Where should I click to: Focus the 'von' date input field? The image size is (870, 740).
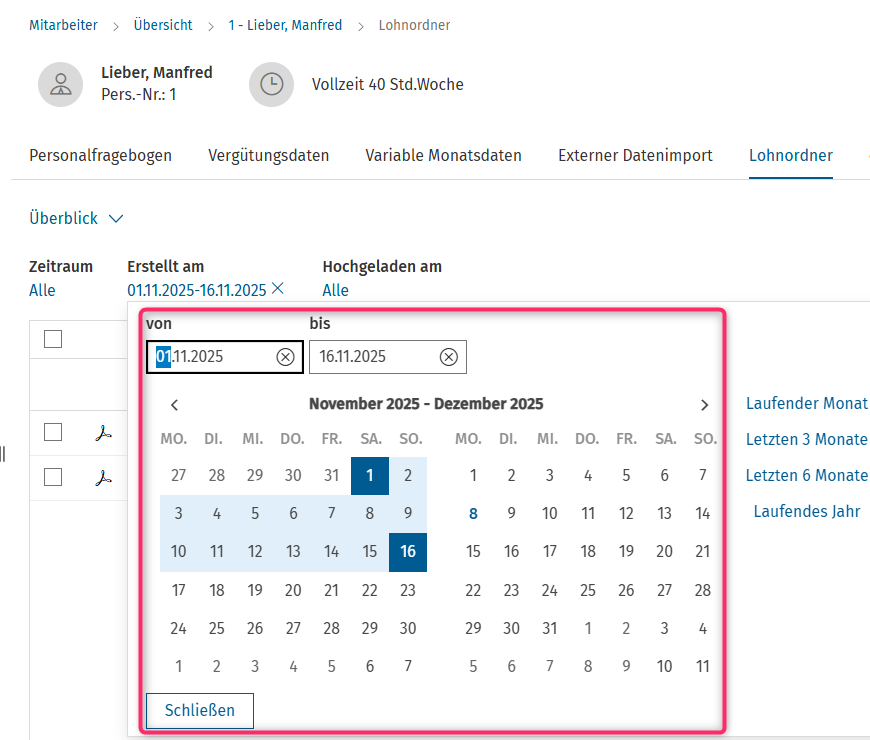(225, 357)
